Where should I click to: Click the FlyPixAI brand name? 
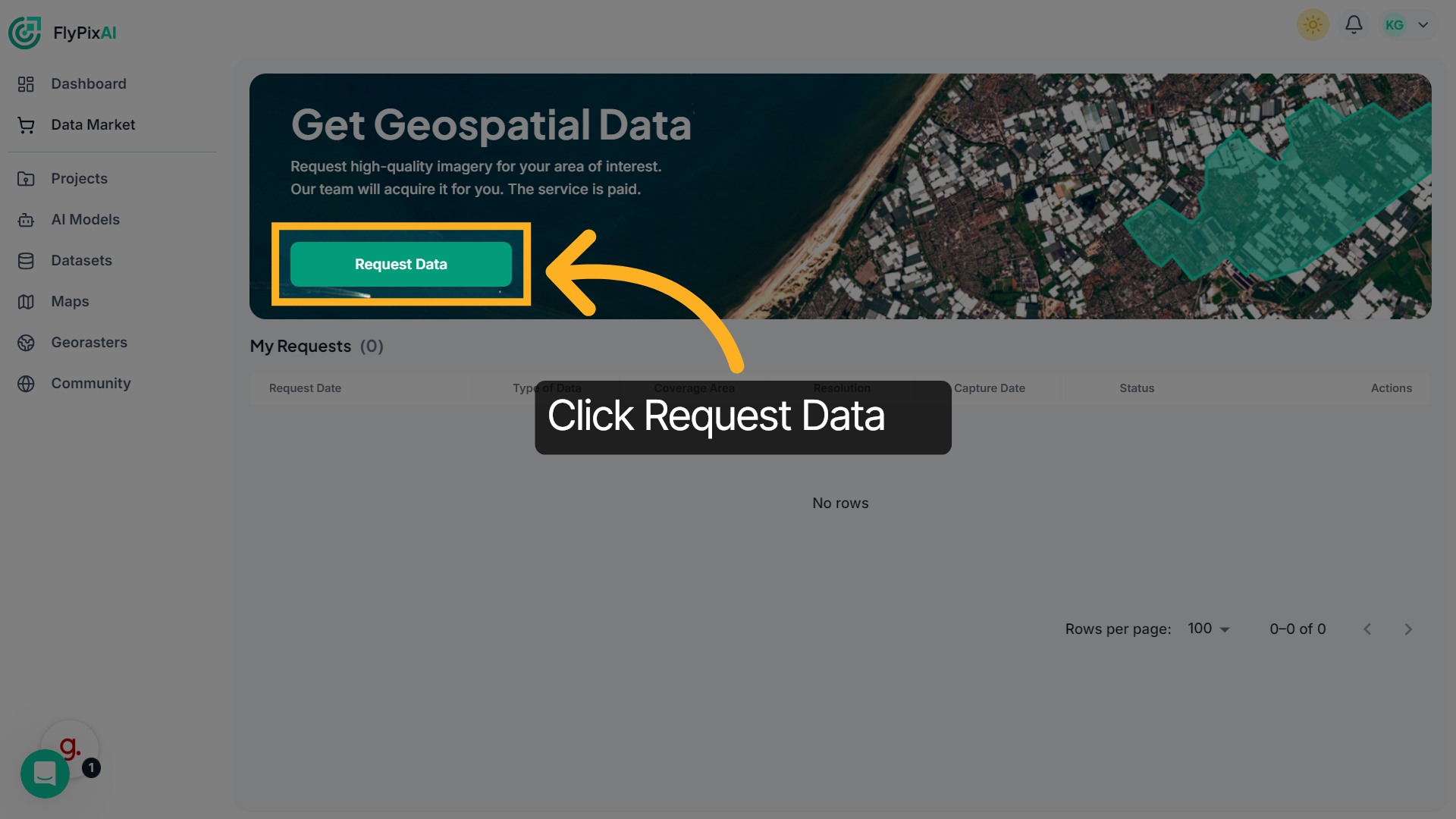[85, 33]
